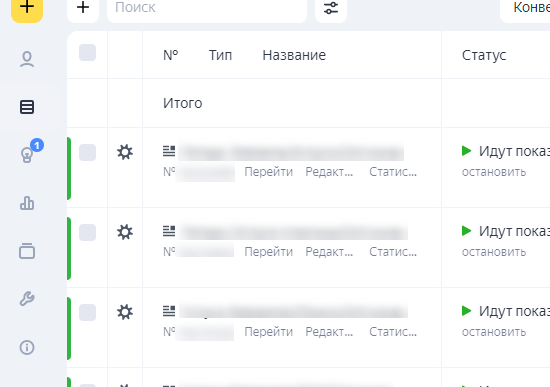Image resolution: width=550 pixels, height=387 pixels.
Task: Tick the second campaign row checkbox
Action: 87,232
